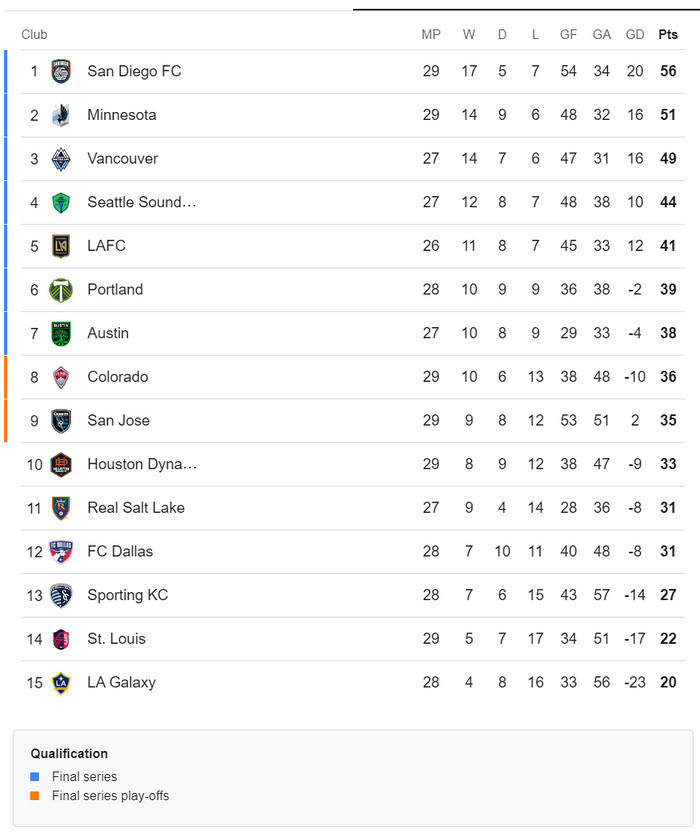
Task: Click the Portland Timbers logo
Action: tap(61, 290)
